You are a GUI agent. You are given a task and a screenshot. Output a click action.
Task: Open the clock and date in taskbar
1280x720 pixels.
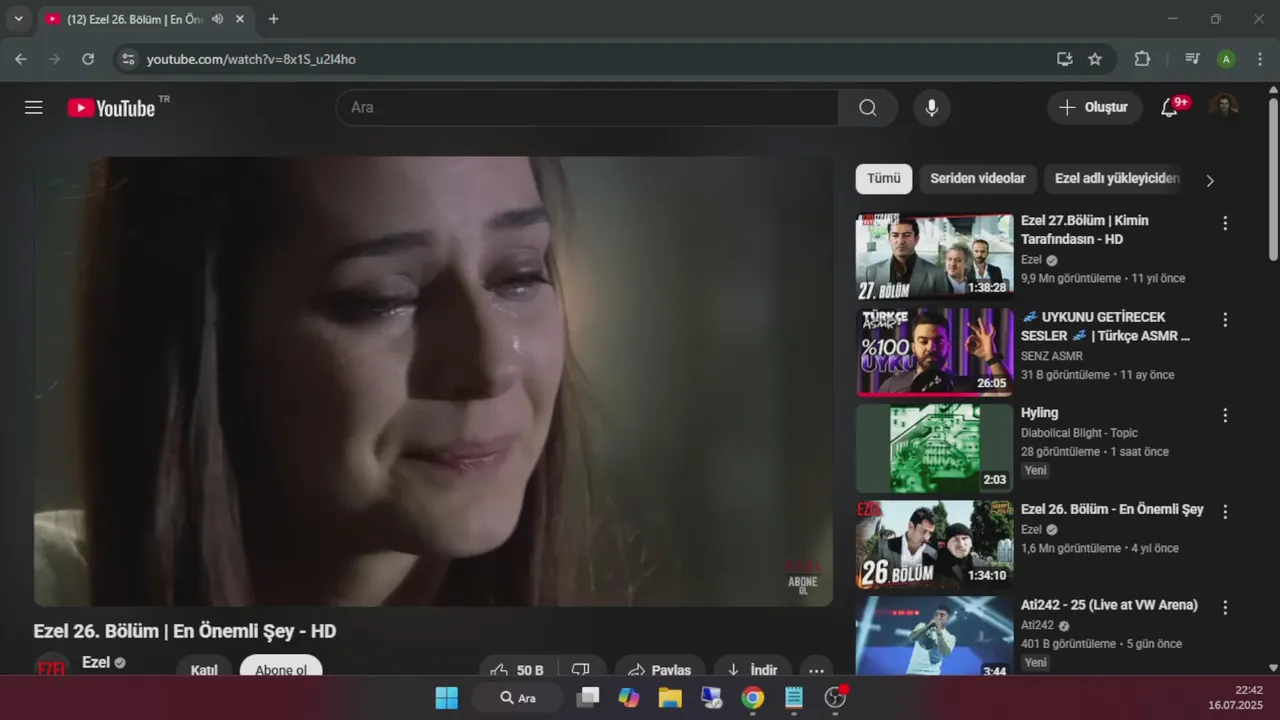pos(1236,697)
